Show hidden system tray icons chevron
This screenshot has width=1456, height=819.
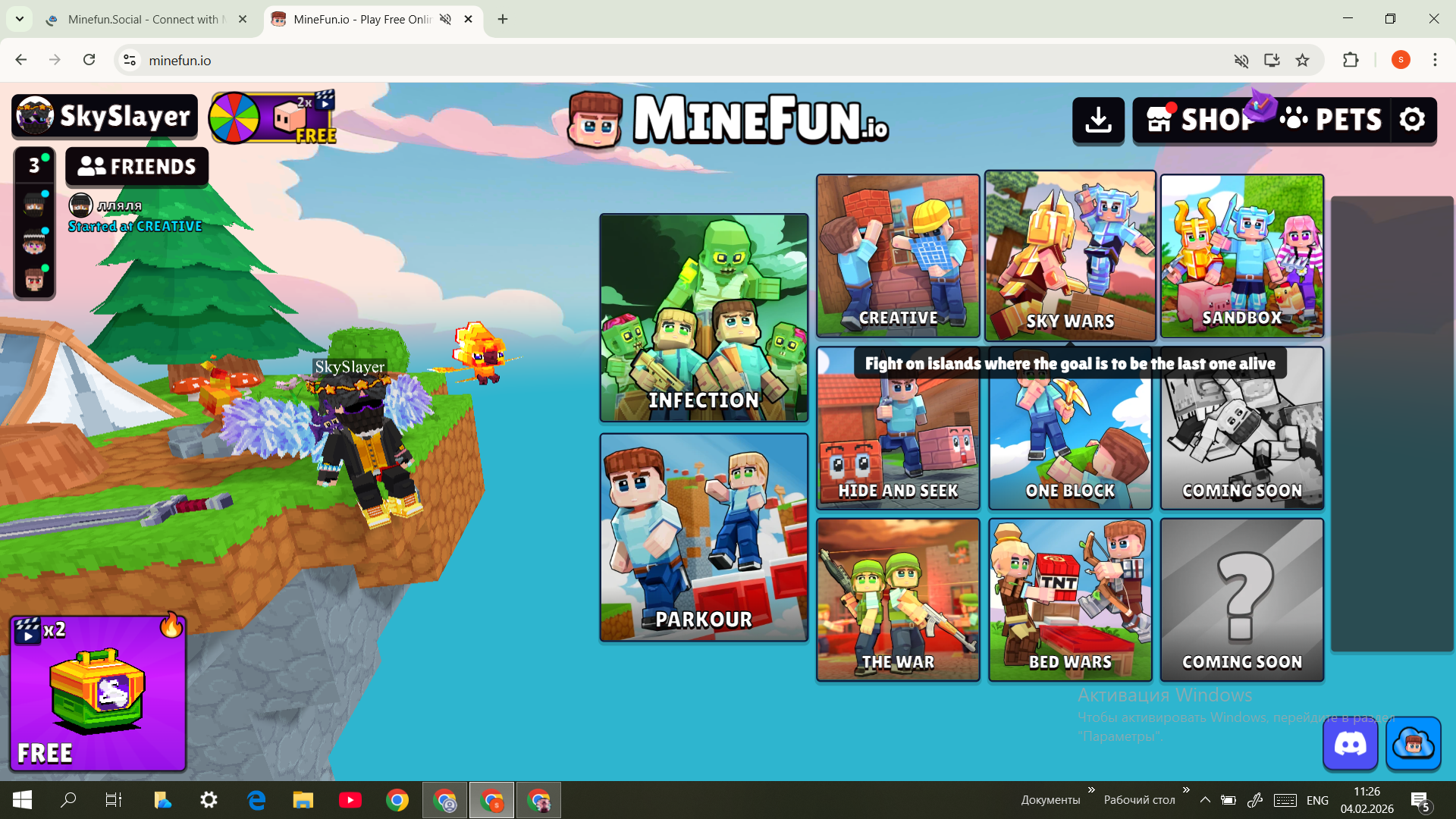coord(1205,800)
